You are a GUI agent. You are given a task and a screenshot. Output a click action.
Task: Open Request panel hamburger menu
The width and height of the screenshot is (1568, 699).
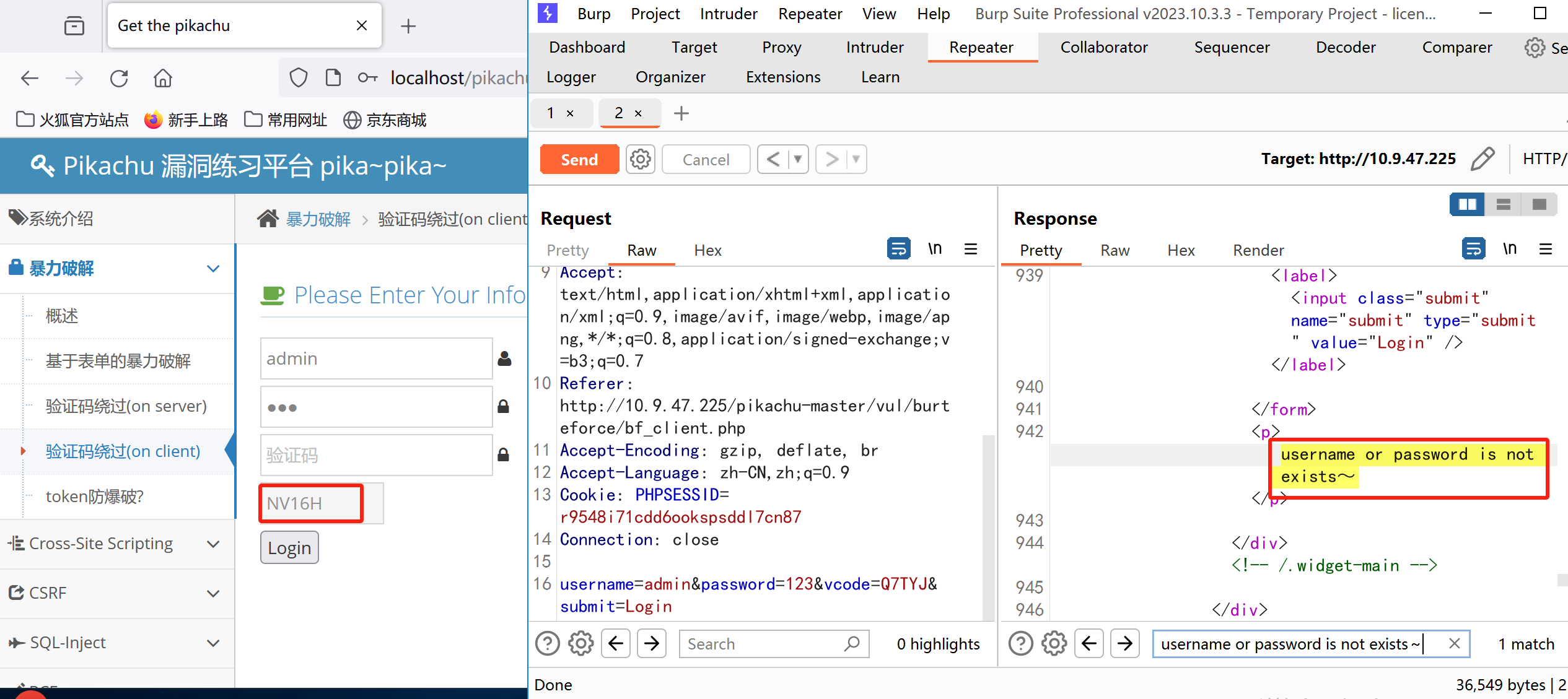(971, 249)
